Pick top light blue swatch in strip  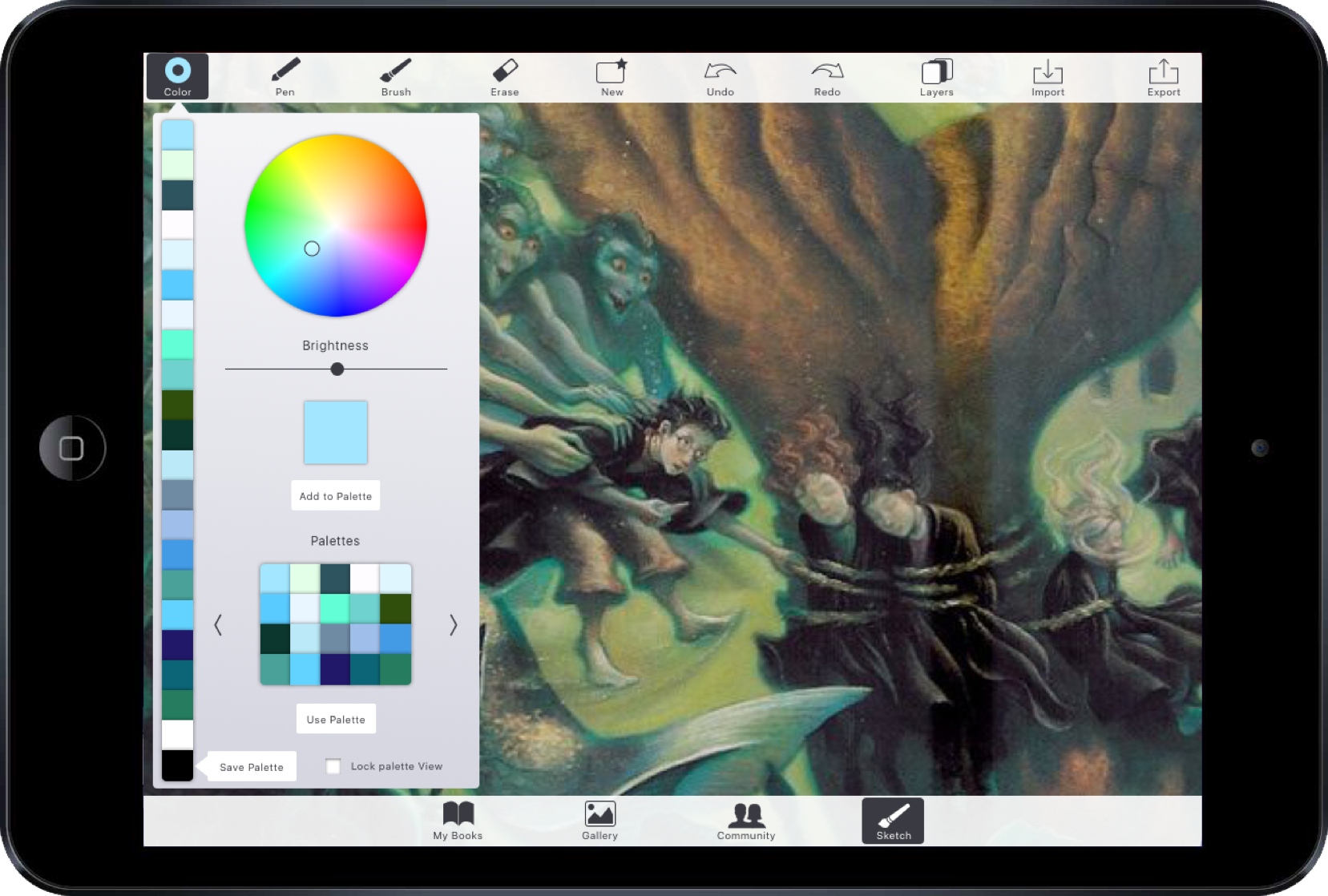[177, 135]
